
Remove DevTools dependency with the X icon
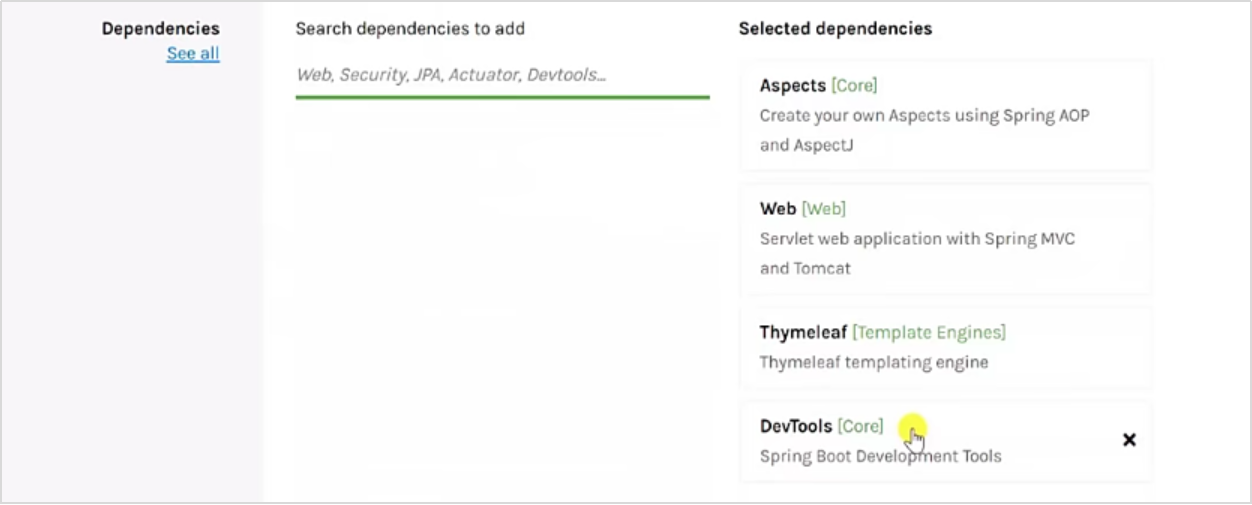(x=1129, y=440)
